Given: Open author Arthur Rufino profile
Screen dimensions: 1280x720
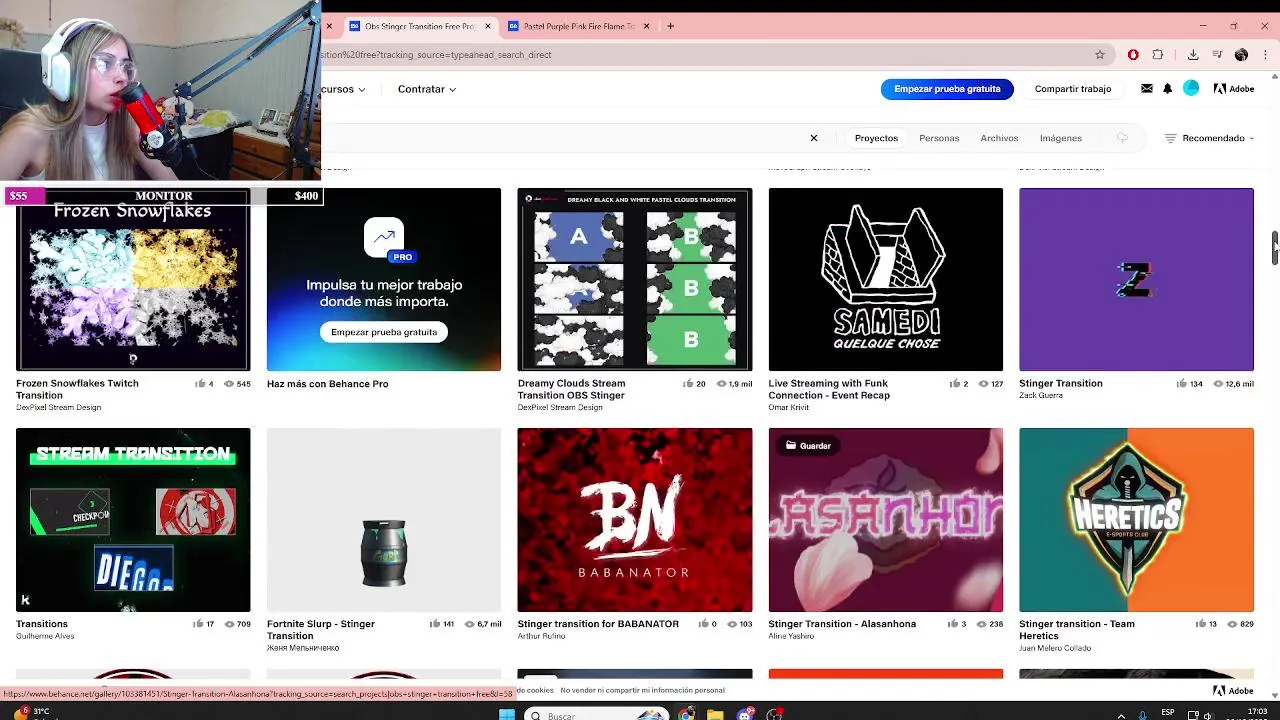Looking at the screenshot, I should tap(541, 636).
